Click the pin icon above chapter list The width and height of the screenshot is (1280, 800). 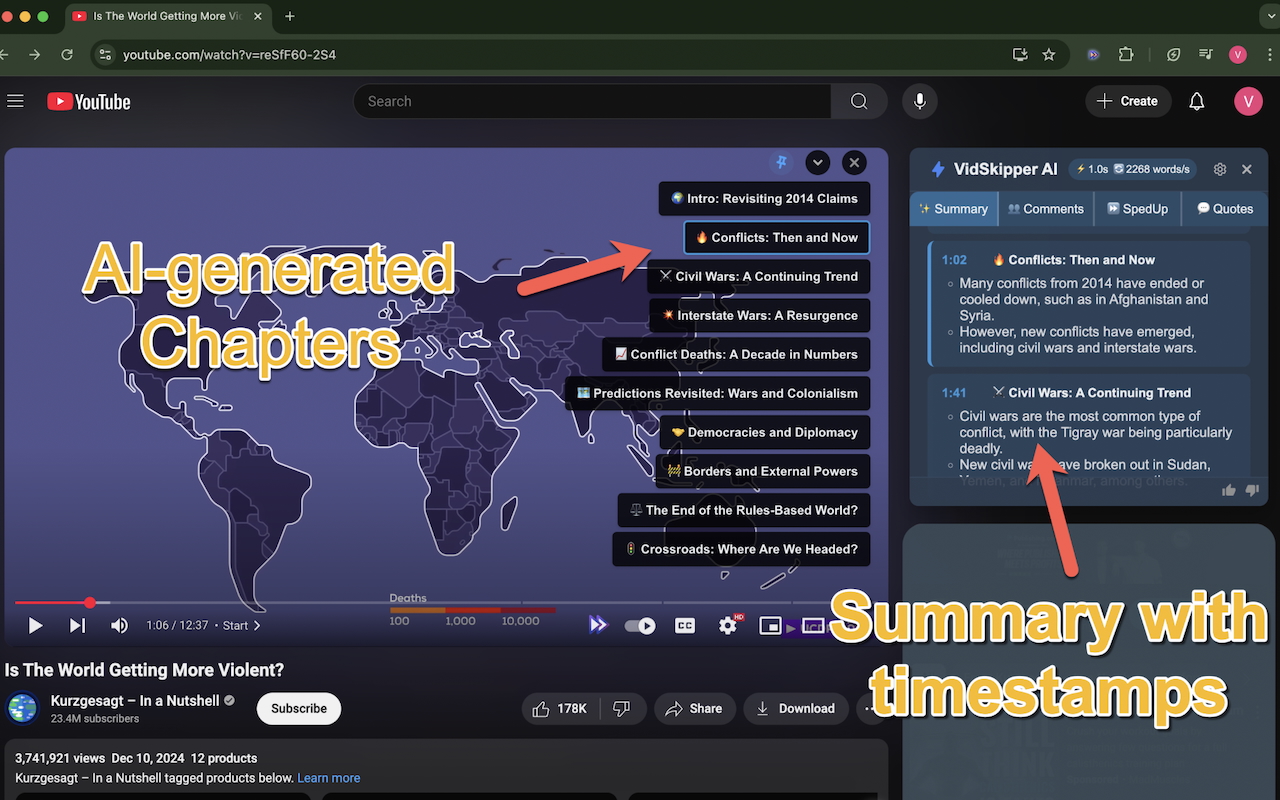[x=782, y=162]
